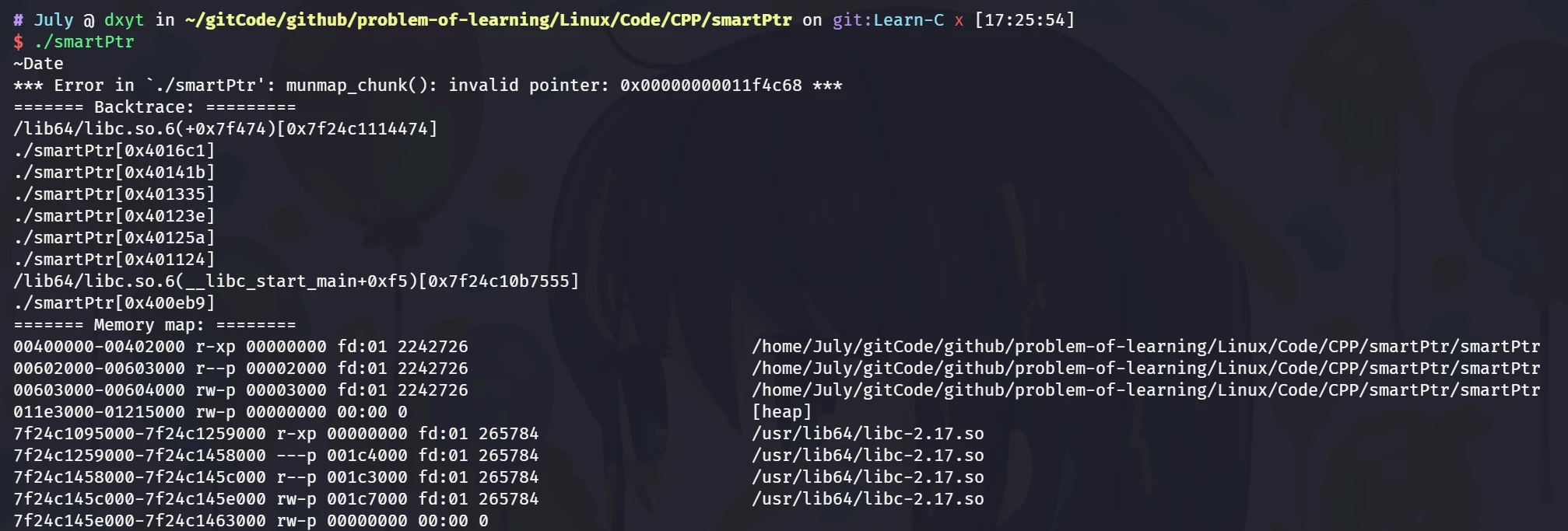Click the libc-2.17.so path on the r-xp row
1568x531 pixels.
point(868,434)
